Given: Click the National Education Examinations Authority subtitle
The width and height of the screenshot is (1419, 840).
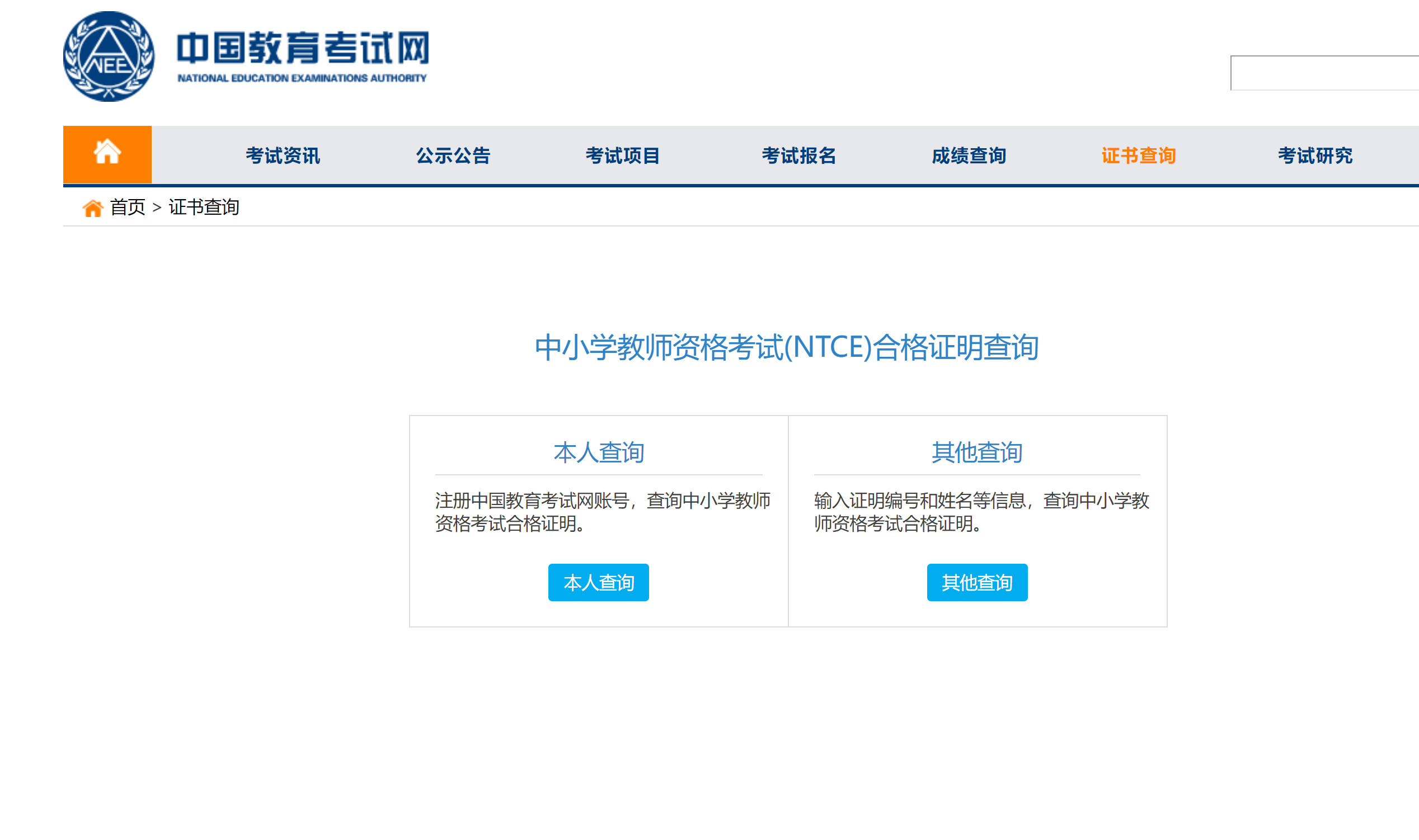Looking at the screenshot, I should [302, 78].
